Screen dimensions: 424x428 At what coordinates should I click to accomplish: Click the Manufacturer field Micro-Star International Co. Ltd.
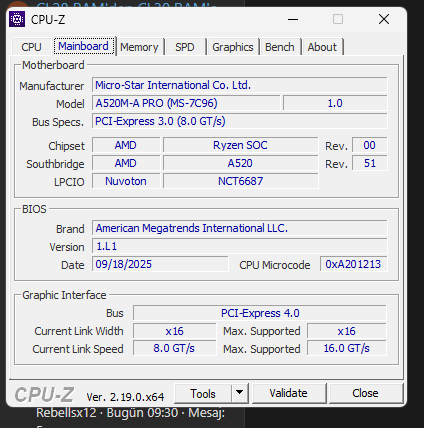240,85
